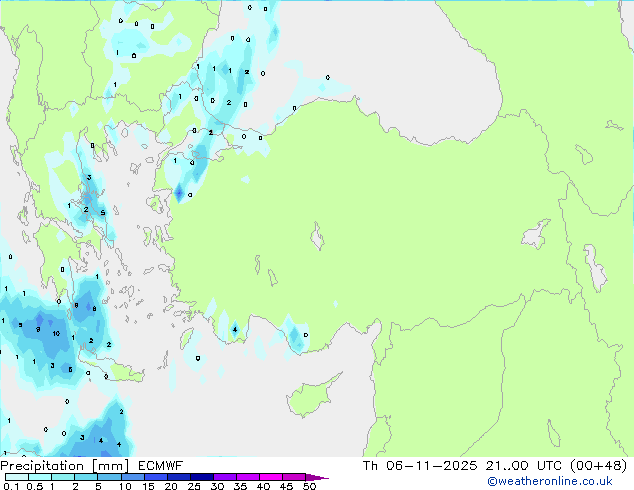Click the ECMWF model label
The image size is (634, 490).
pyautogui.click(x=161, y=466)
